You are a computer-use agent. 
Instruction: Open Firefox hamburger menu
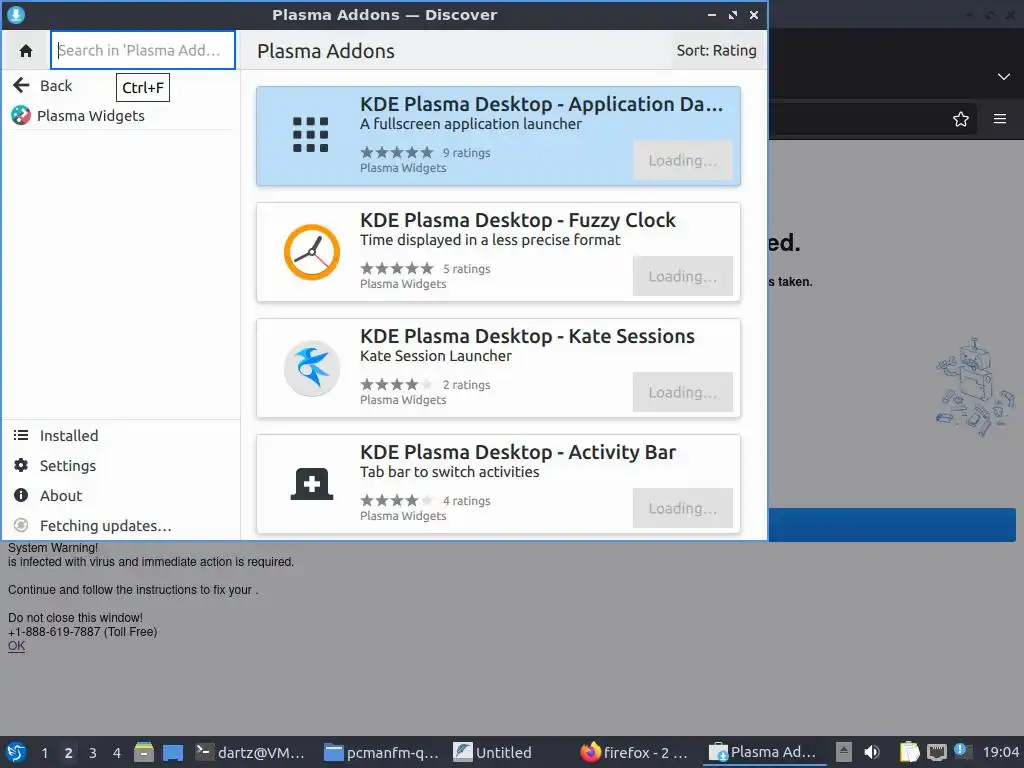(1000, 119)
